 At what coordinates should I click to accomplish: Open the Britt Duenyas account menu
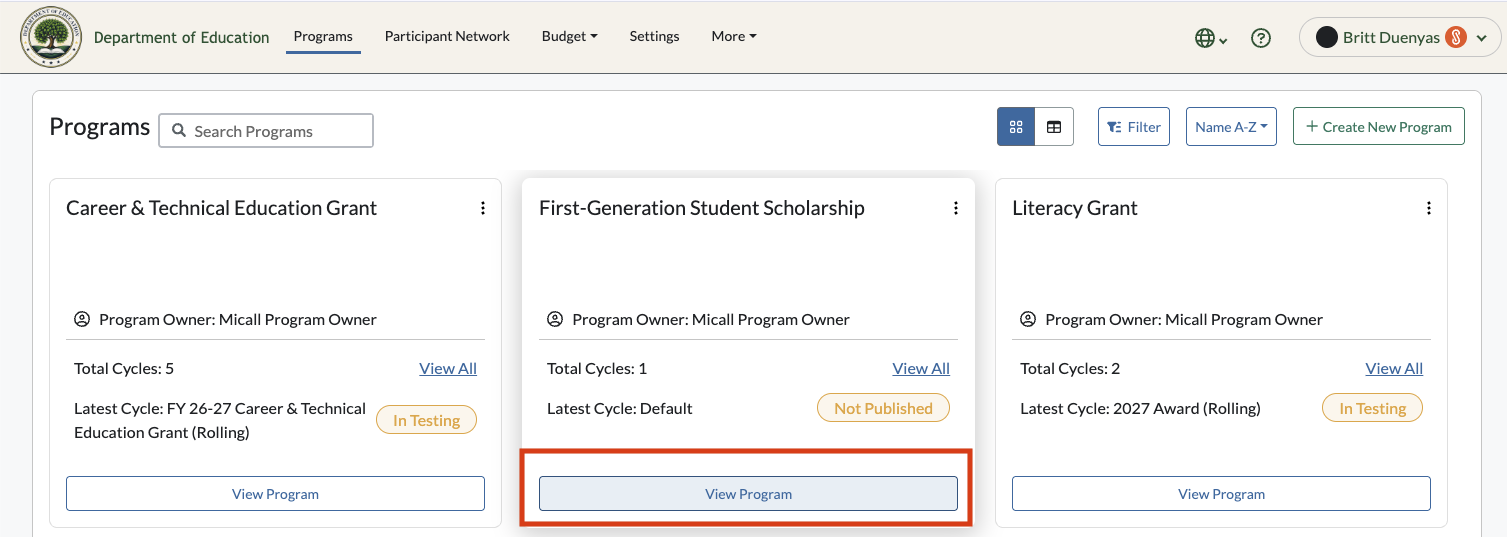coord(1400,38)
